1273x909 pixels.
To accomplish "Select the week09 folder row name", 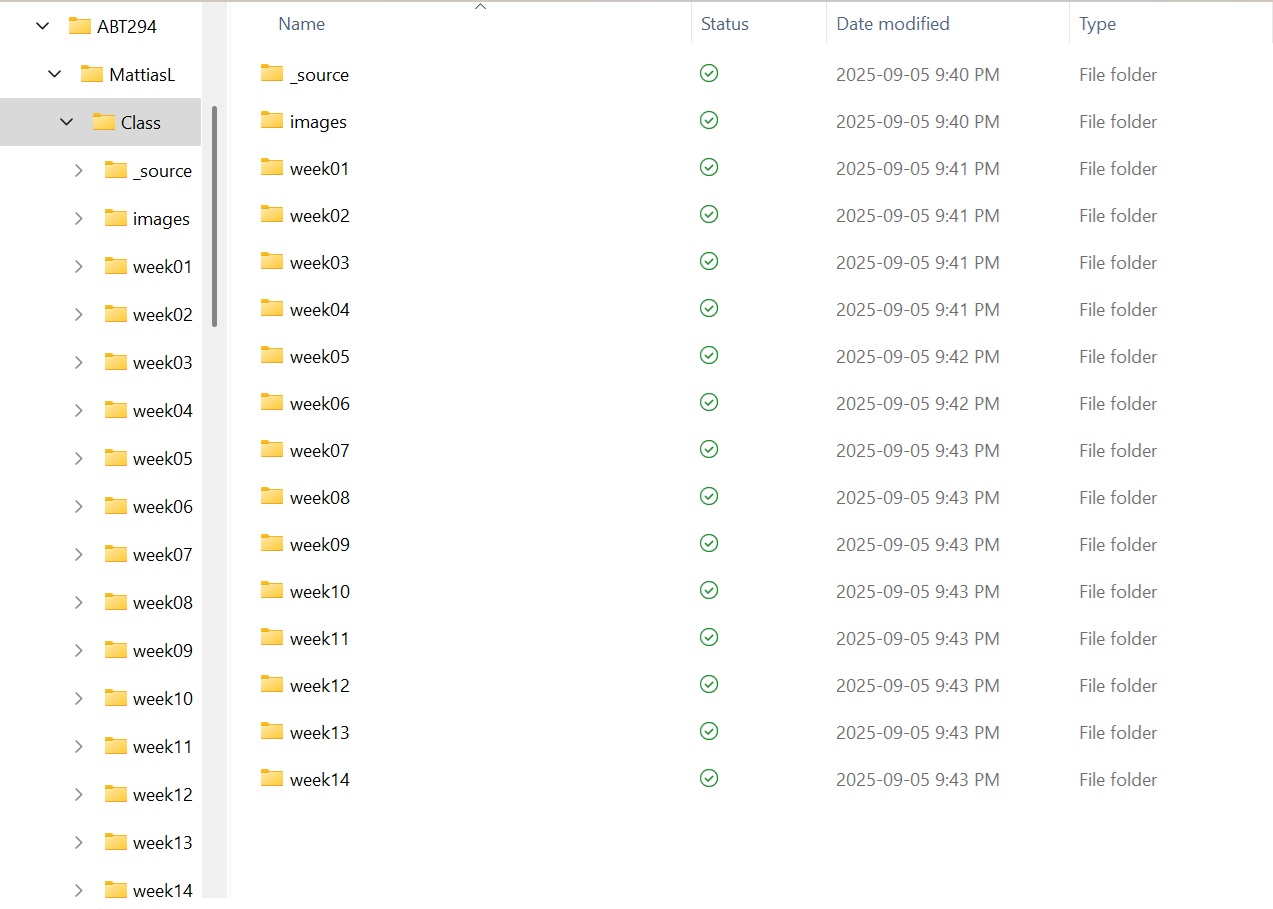I will 319,545.
